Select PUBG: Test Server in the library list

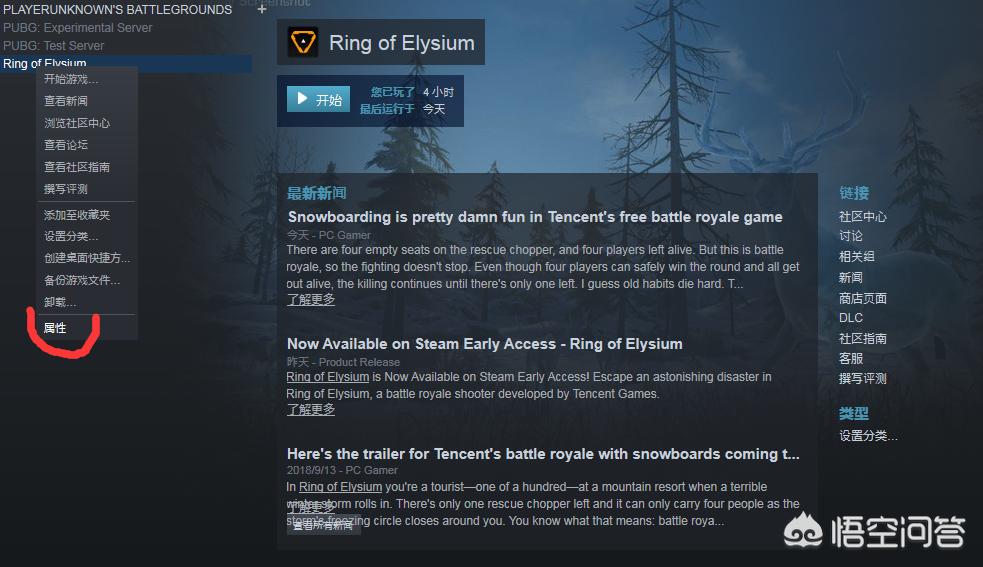[53, 46]
